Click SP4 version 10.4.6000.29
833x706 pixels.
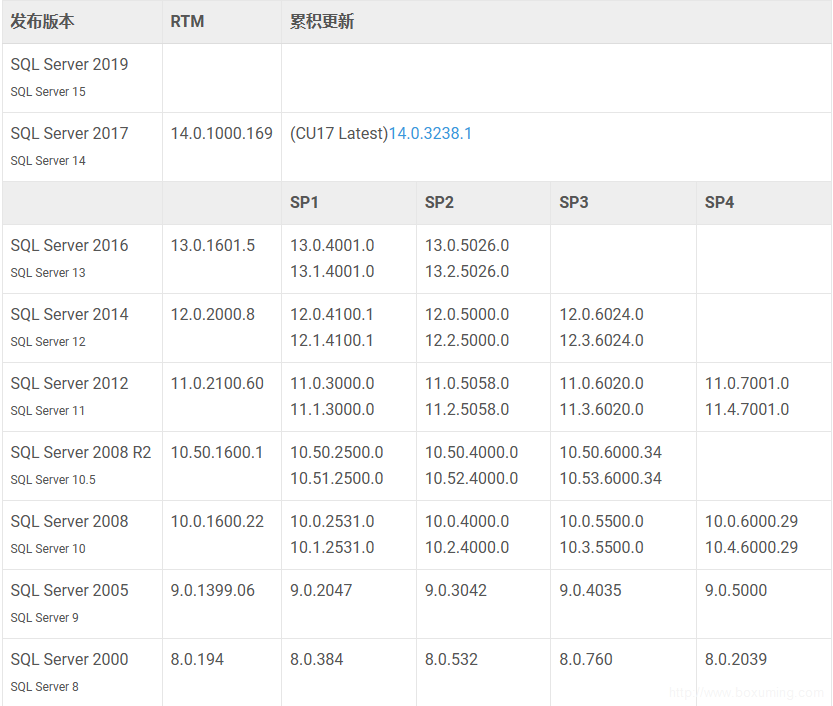point(752,548)
